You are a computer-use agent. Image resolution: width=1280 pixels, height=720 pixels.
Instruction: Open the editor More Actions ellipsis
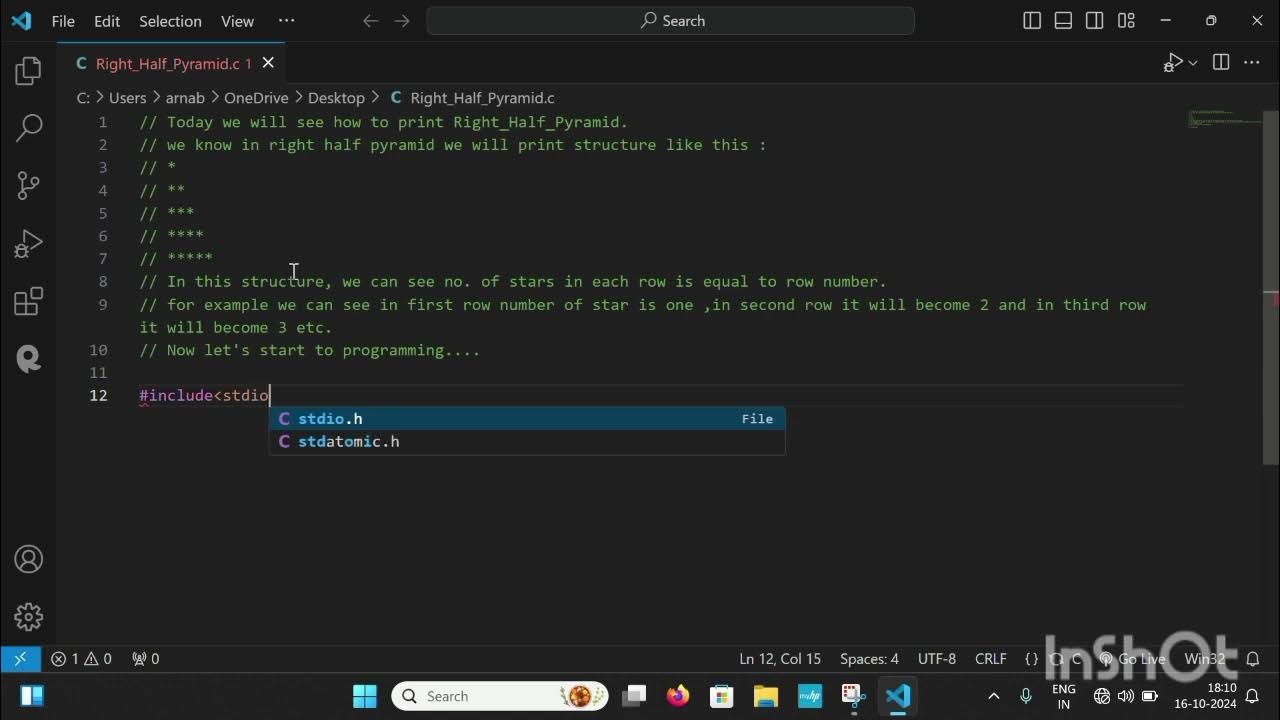tap(1252, 63)
